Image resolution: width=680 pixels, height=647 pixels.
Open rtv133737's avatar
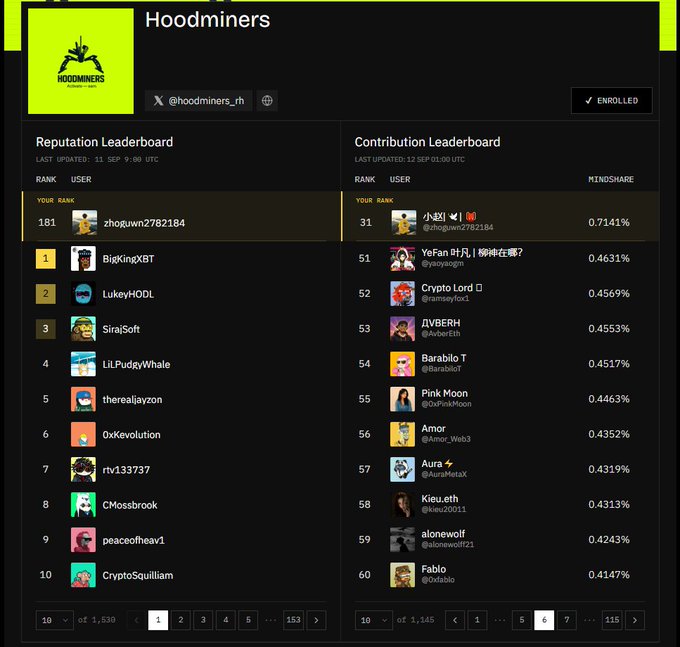[x=83, y=470]
